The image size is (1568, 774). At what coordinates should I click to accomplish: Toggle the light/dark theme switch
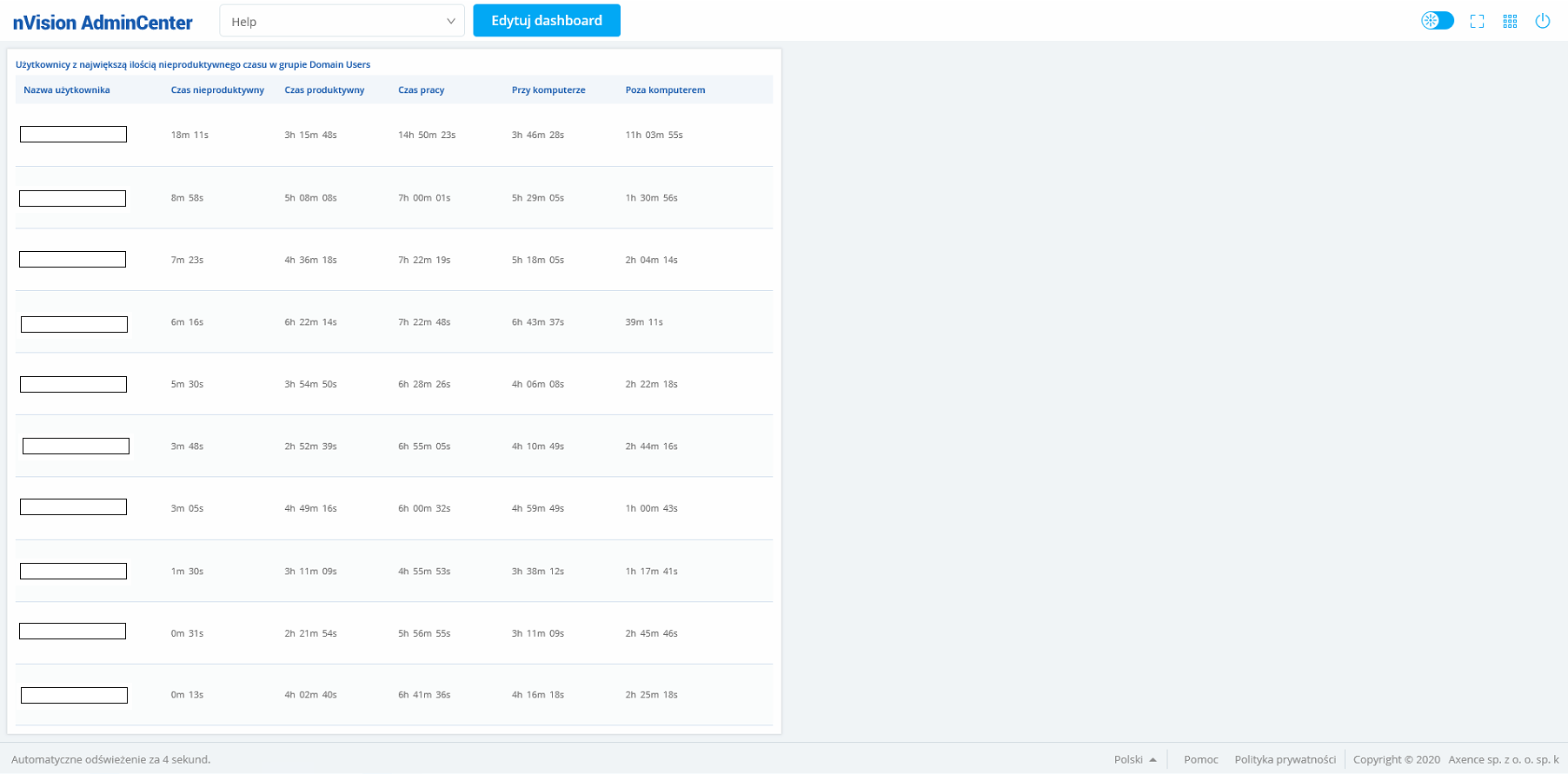(1437, 21)
